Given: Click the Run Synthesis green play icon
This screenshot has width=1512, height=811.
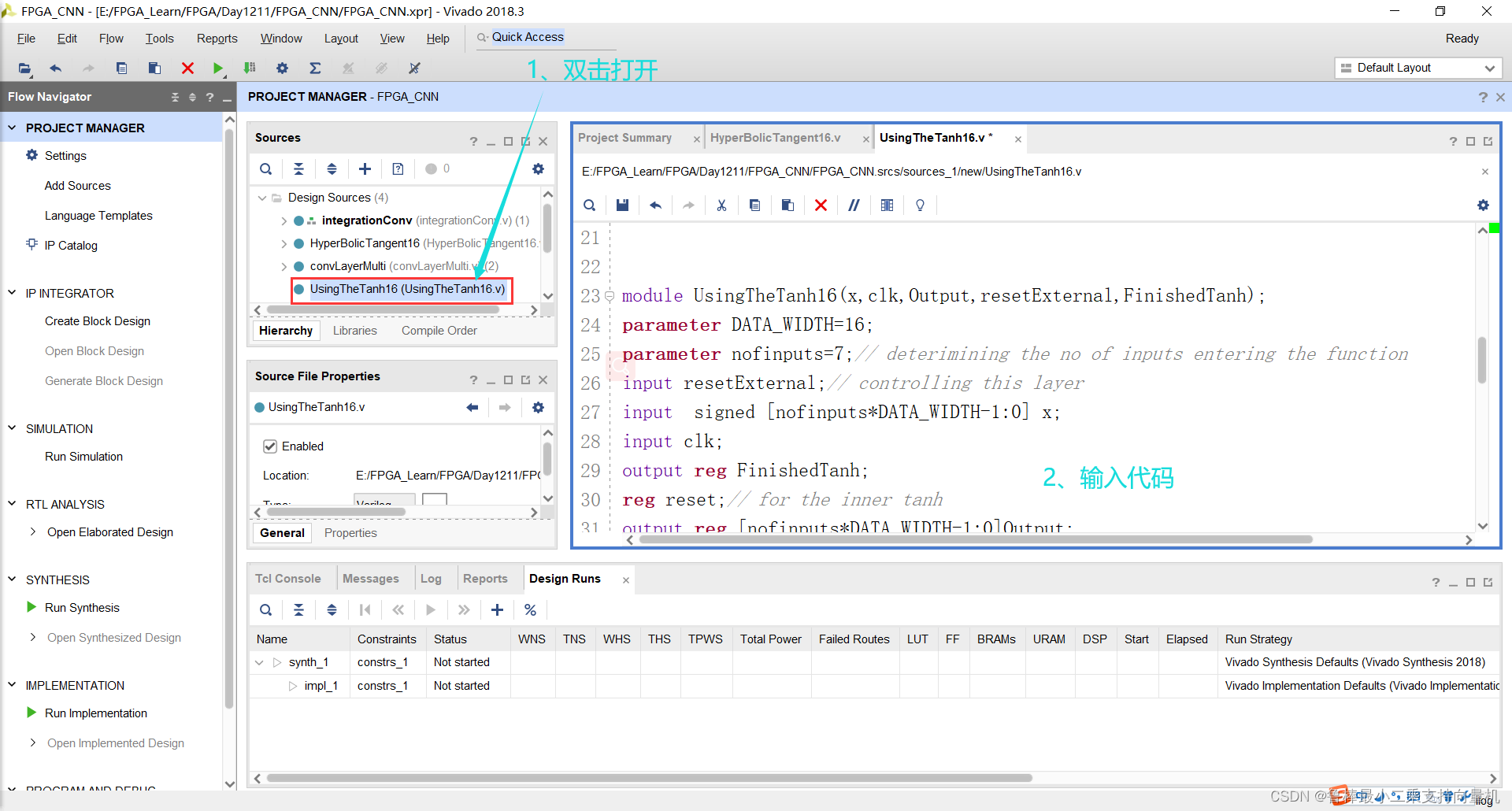Looking at the screenshot, I should (31, 607).
